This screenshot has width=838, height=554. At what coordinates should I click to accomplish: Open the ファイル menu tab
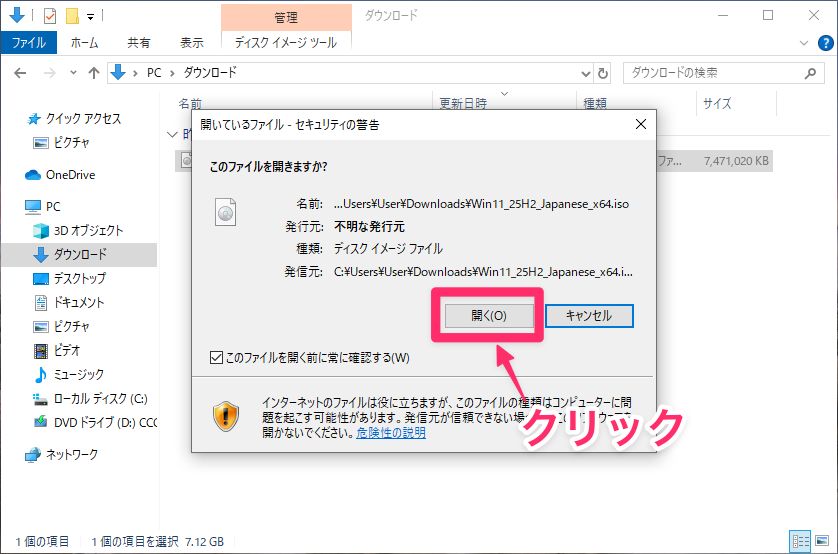click(x=28, y=43)
